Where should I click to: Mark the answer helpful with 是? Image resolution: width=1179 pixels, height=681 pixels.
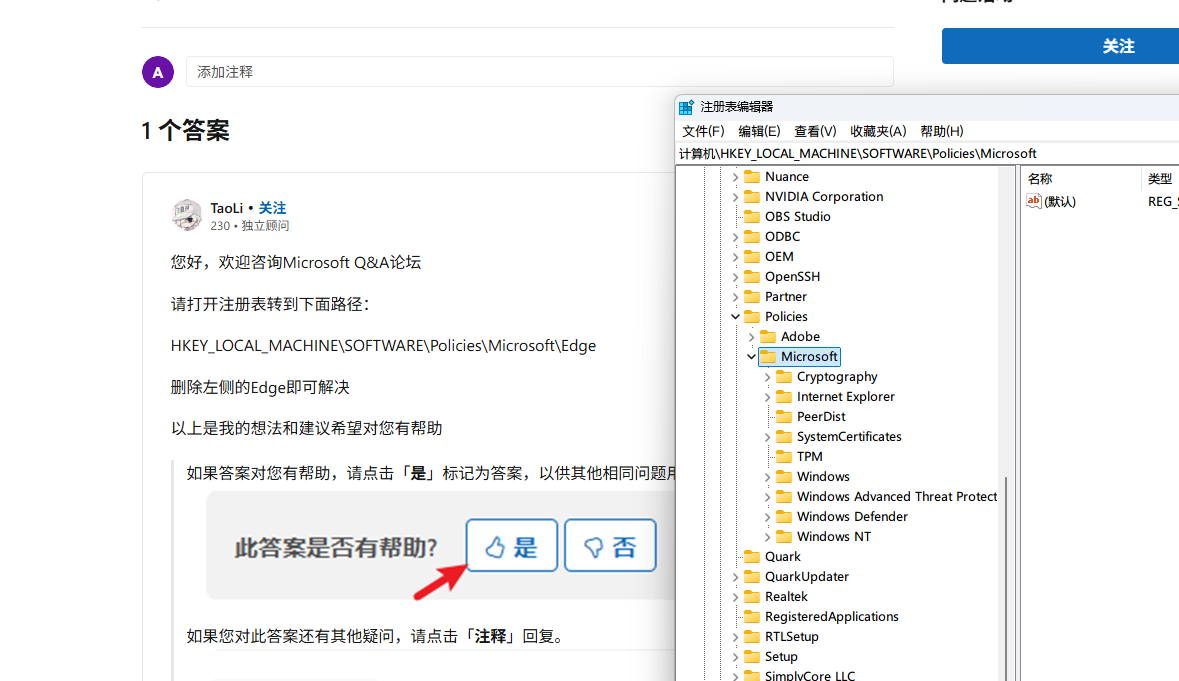511,546
